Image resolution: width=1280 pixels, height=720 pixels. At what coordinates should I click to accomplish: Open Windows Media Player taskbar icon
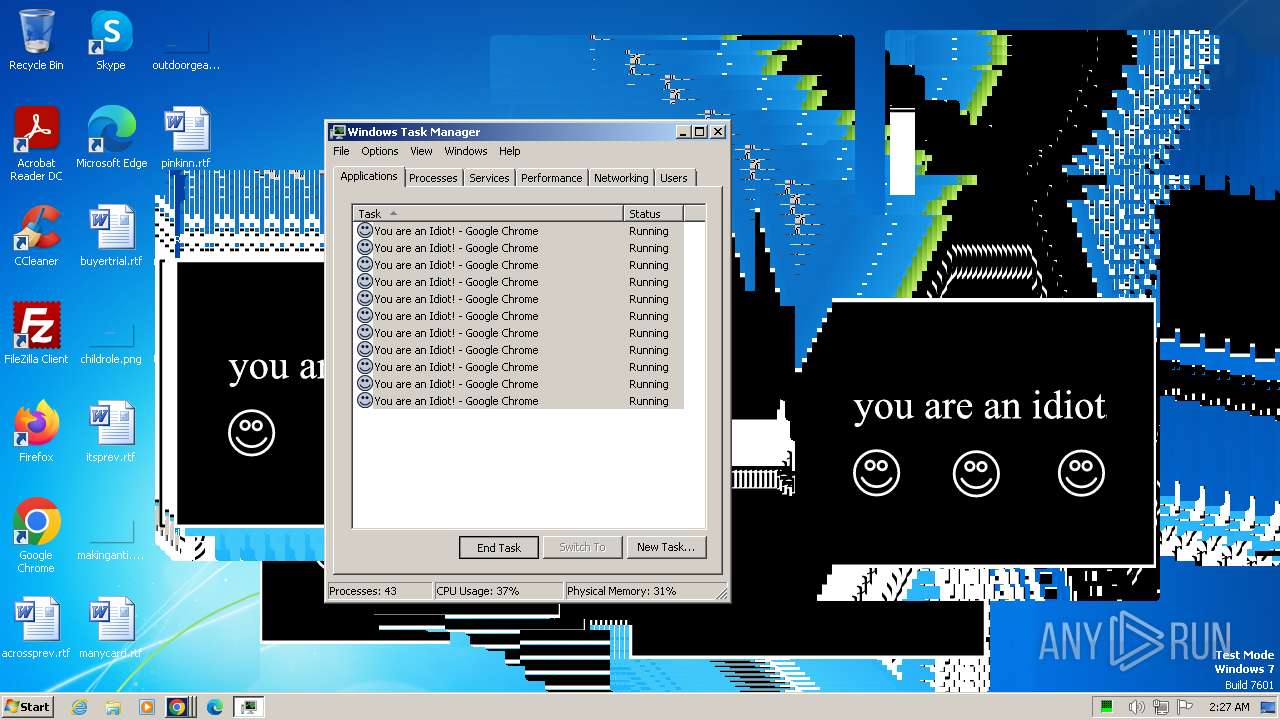[x=147, y=707]
